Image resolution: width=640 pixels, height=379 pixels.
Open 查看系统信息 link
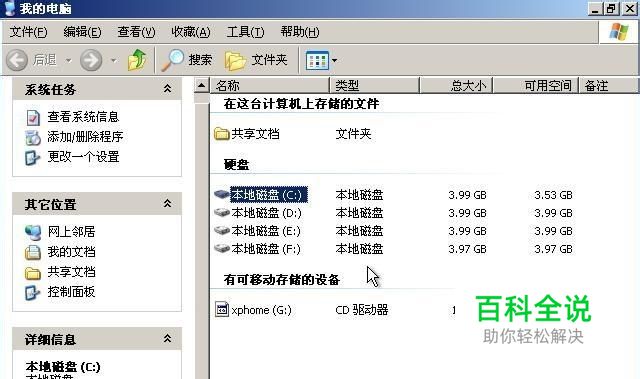(83, 117)
